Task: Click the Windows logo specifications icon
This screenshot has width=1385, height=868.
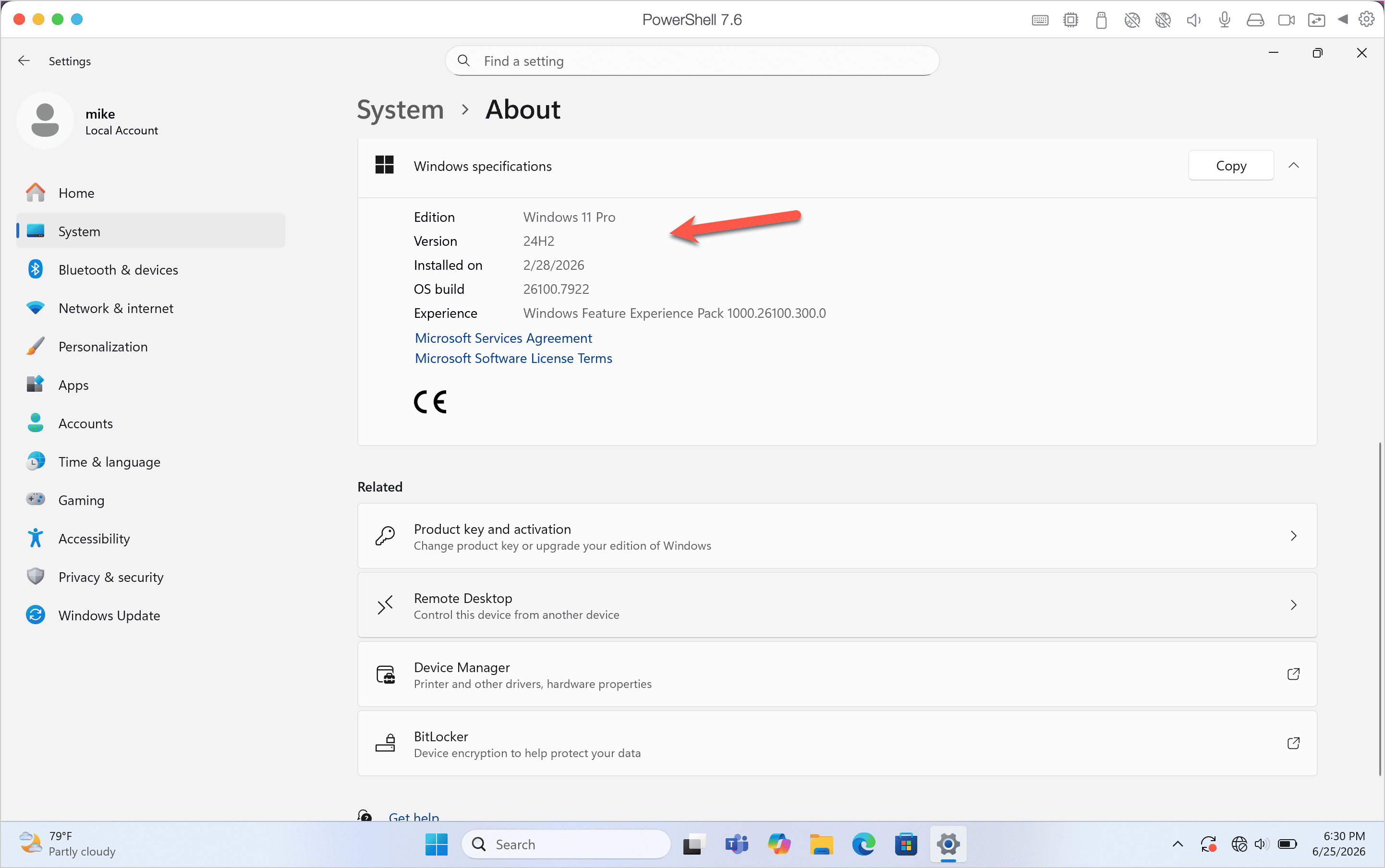Action: coord(384,165)
